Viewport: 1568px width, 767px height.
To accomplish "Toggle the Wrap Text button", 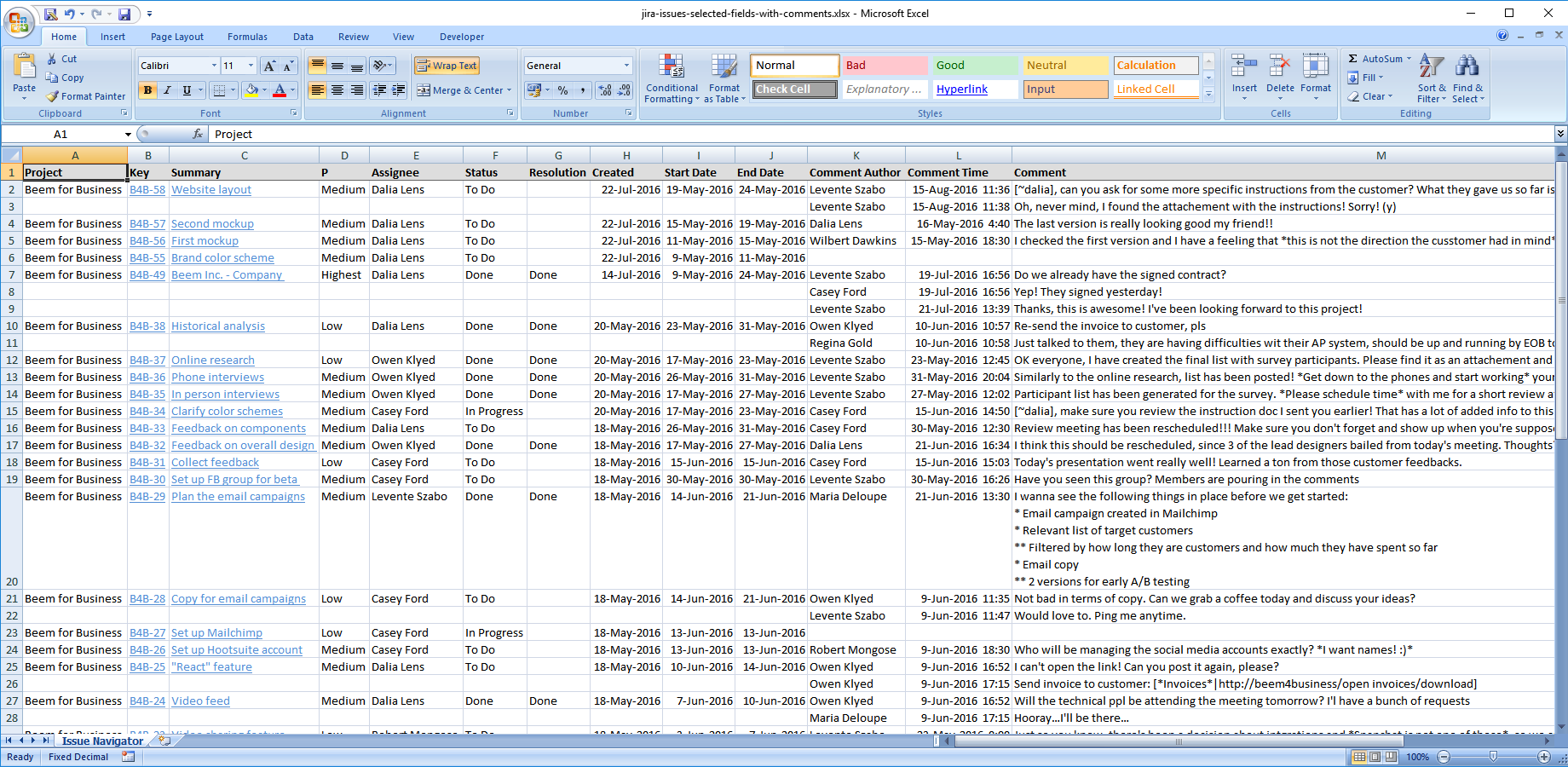I will (447, 66).
